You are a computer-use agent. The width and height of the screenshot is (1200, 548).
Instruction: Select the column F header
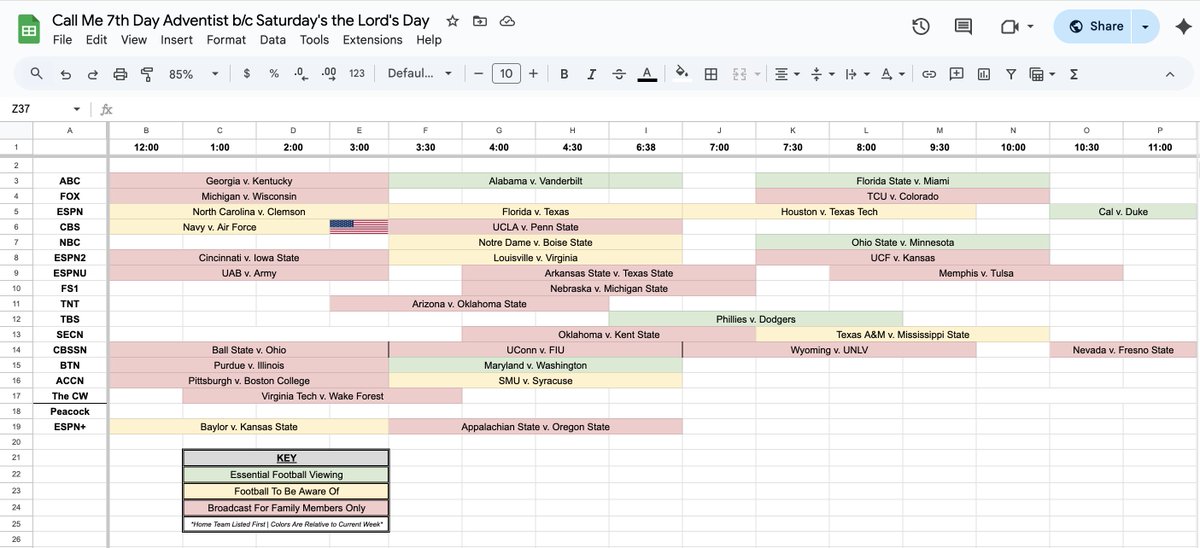click(x=425, y=130)
